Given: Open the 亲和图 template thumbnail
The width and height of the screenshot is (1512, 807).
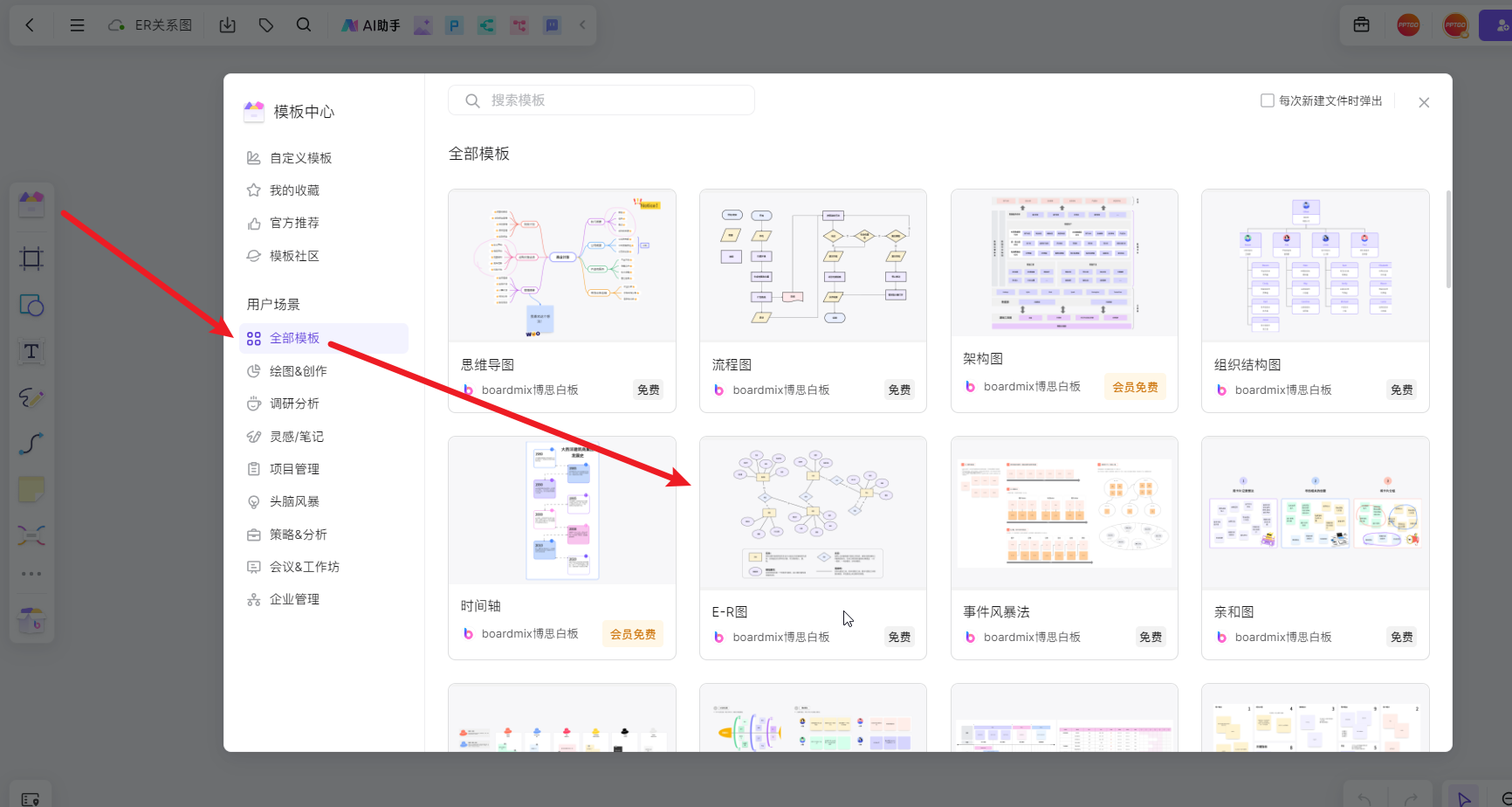Looking at the screenshot, I should pos(1316,514).
